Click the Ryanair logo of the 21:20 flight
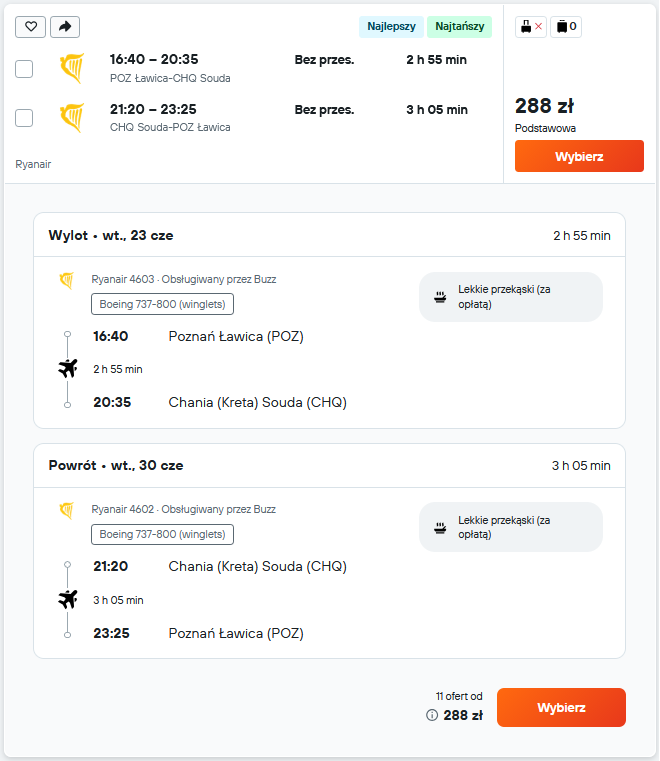This screenshot has height=761, width=660. click(72, 118)
